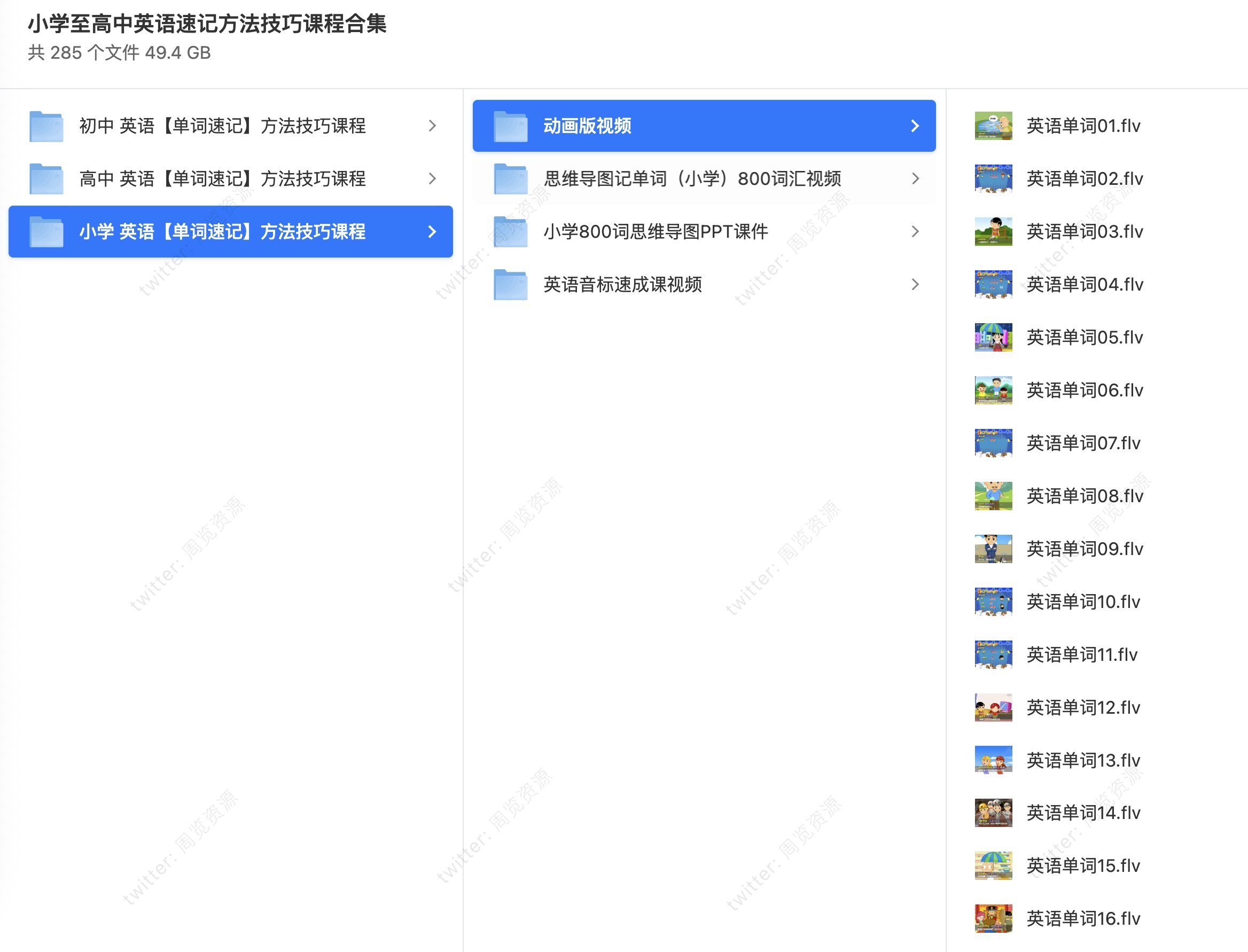Click thumbnail of 英语单词01.flv
Viewport: 1248px width, 952px height.
click(993, 126)
